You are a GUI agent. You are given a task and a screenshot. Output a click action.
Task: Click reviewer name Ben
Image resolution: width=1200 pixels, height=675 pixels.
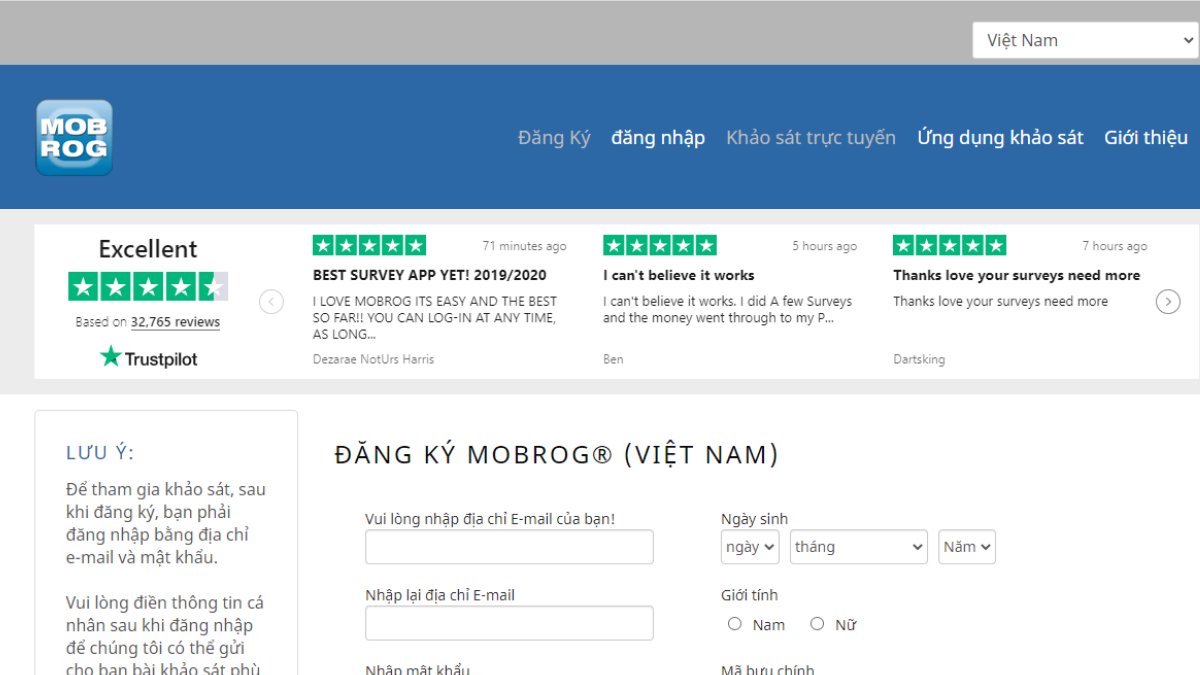[x=613, y=359]
